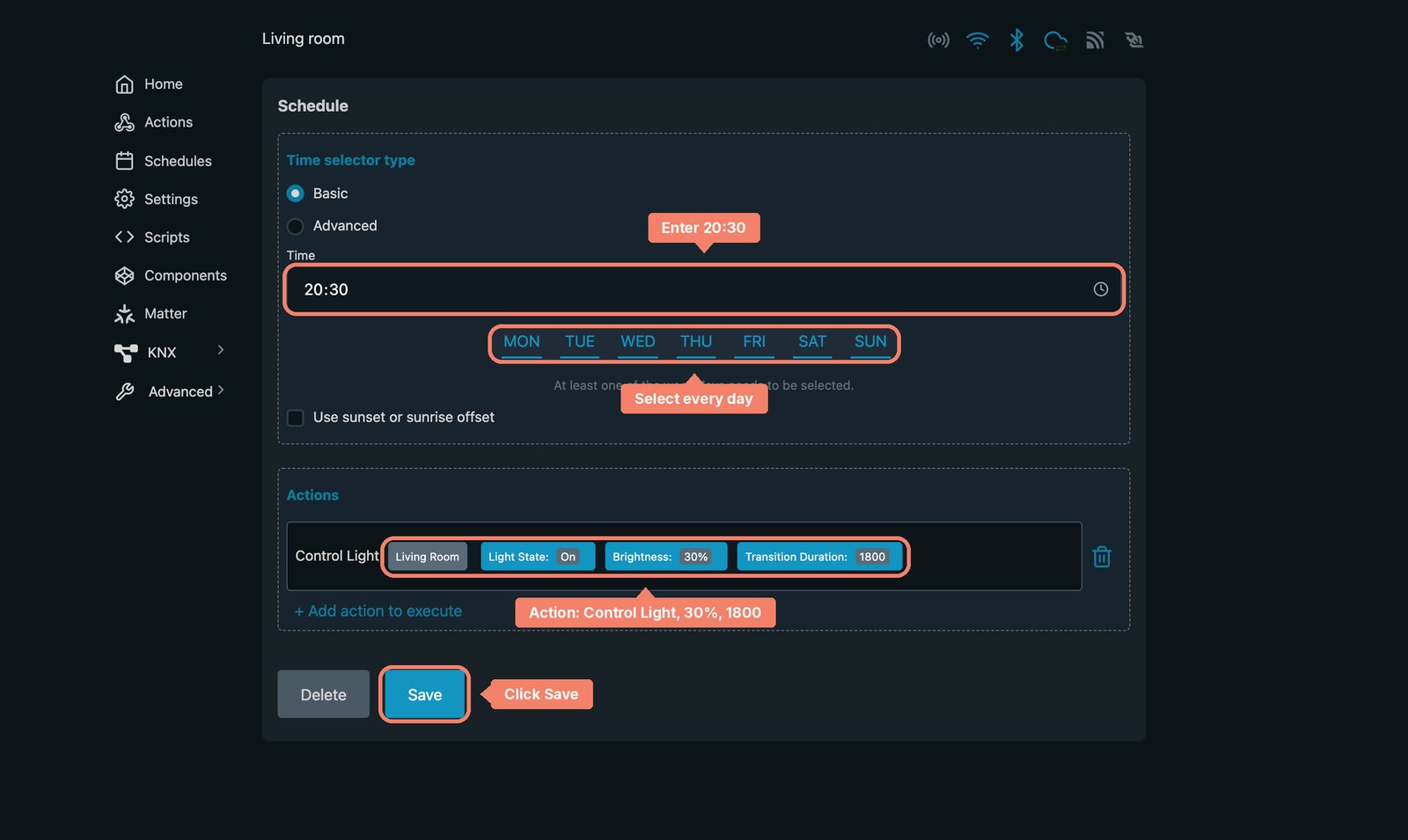The image size is (1408, 840).
Task: Toggle the MON weekday
Action: click(x=522, y=342)
